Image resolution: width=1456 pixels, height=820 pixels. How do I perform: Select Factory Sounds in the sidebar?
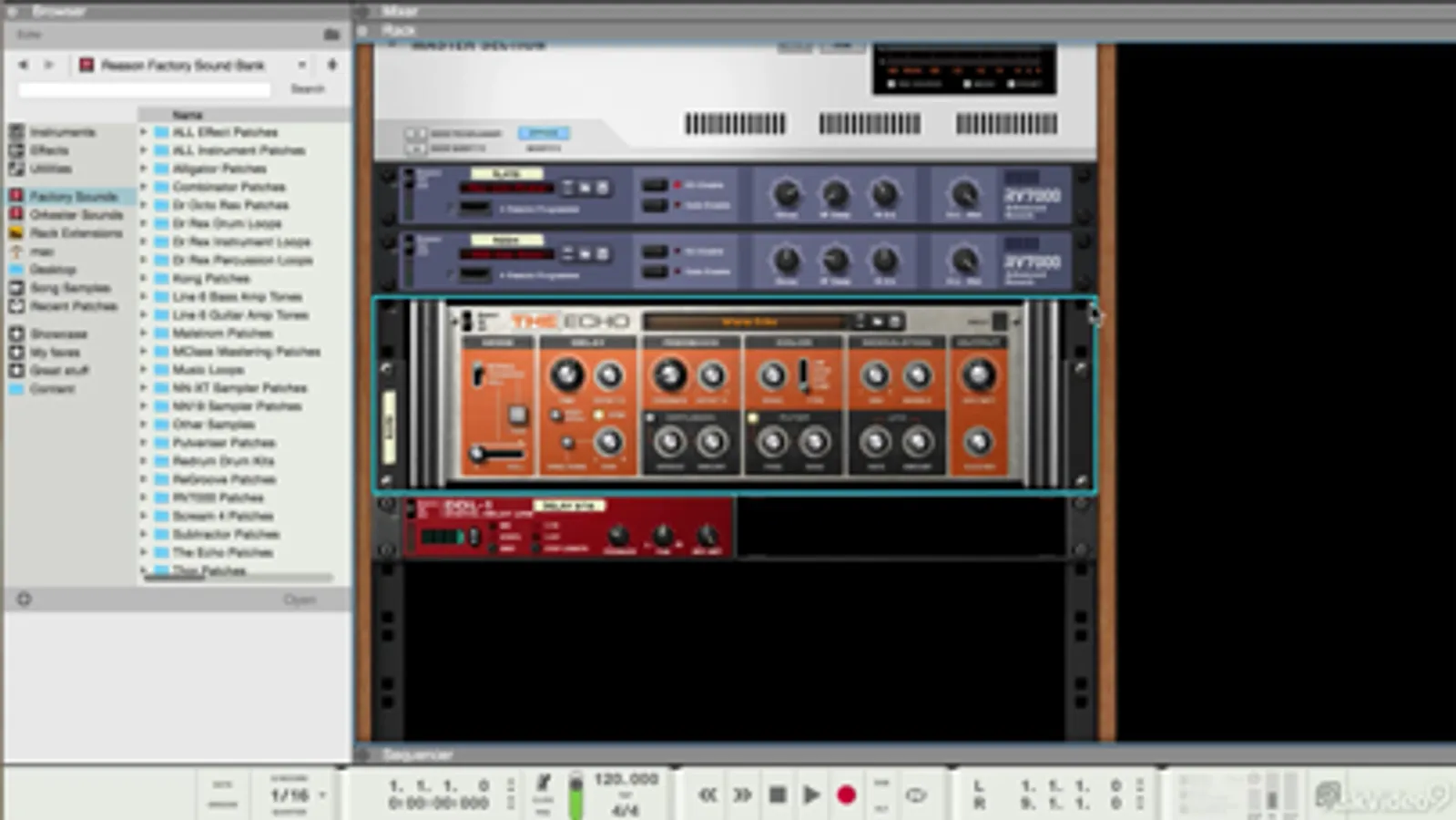72,196
